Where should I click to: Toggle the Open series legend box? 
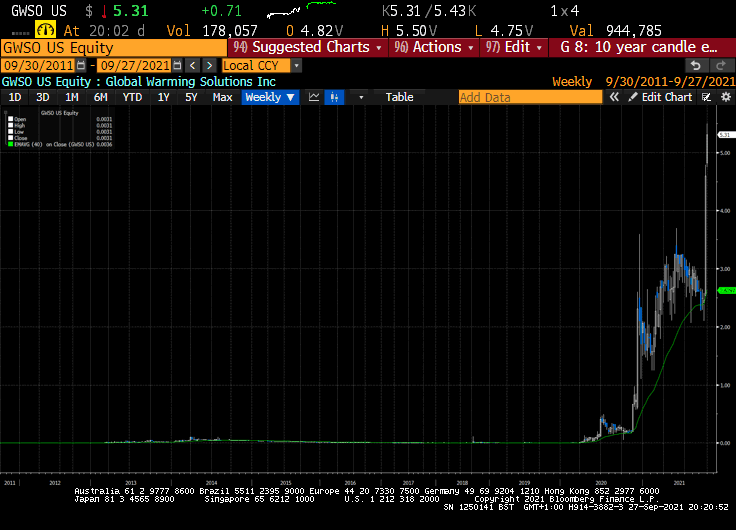point(11,119)
